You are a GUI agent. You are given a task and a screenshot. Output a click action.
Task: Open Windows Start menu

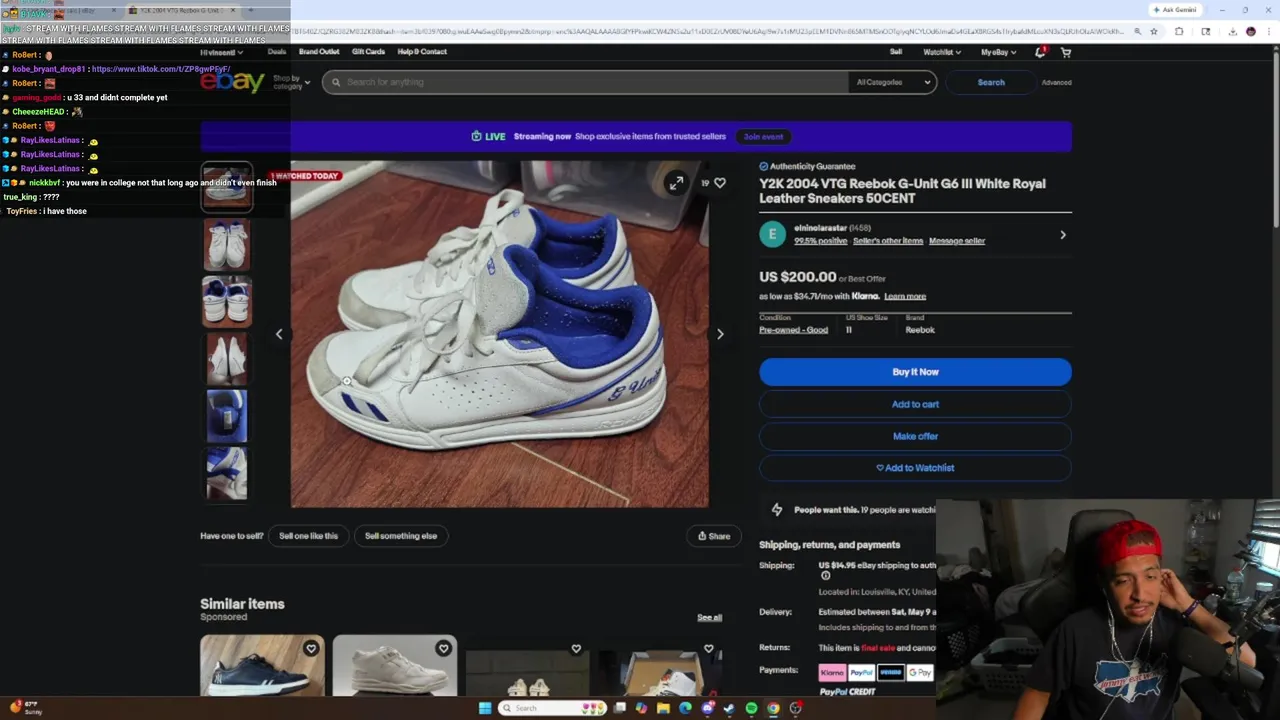coord(485,708)
